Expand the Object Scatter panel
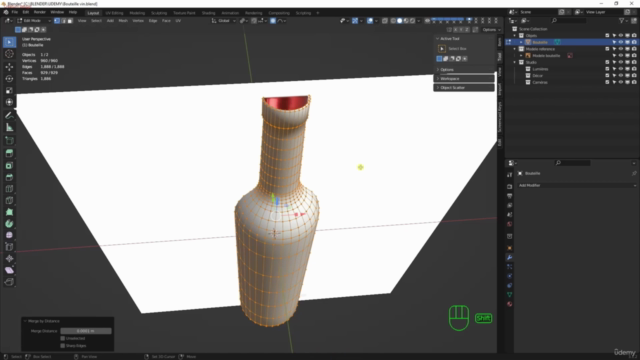Viewport: 640px width, 360px height. 464,87
